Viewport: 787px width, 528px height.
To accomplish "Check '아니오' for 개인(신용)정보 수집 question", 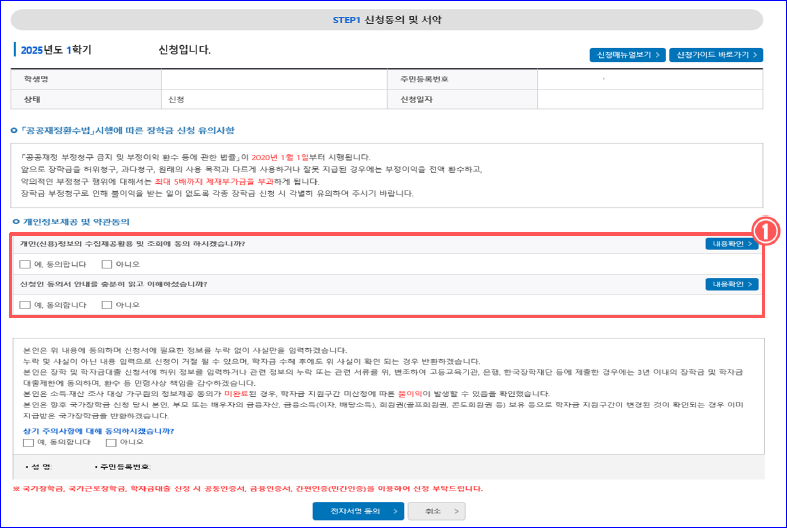I will (x=107, y=264).
